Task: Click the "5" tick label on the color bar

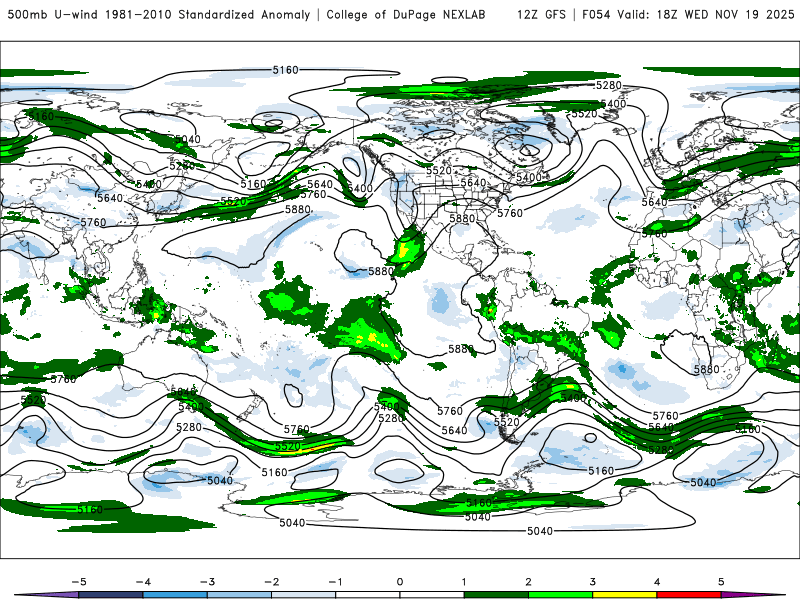Action: (x=721, y=582)
